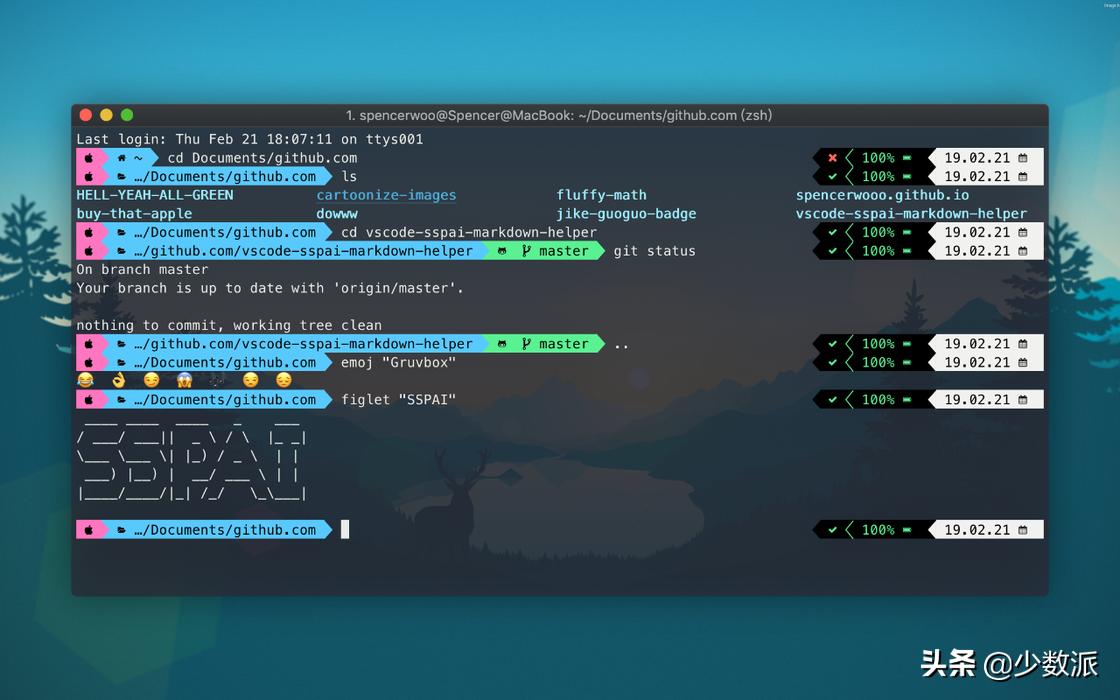Viewport: 1120px width, 700px height.
Task: Click the HELL-YEAH-ALL-GREEN directory name
Action: (x=155, y=195)
